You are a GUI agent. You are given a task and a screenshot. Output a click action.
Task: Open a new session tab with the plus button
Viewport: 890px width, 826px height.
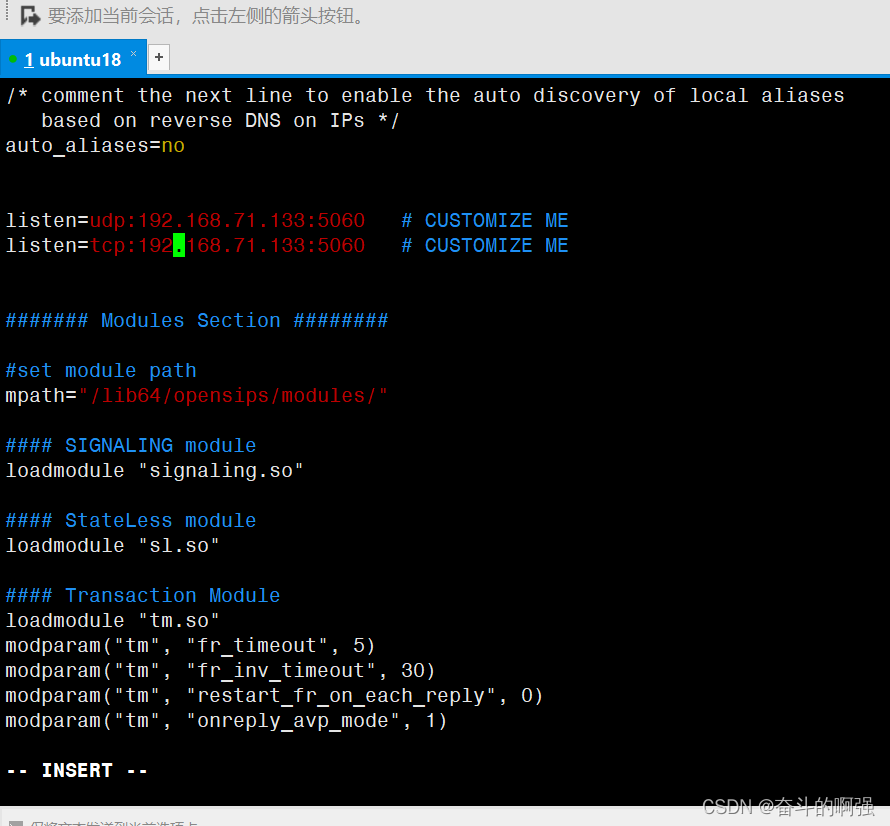(158, 57)
